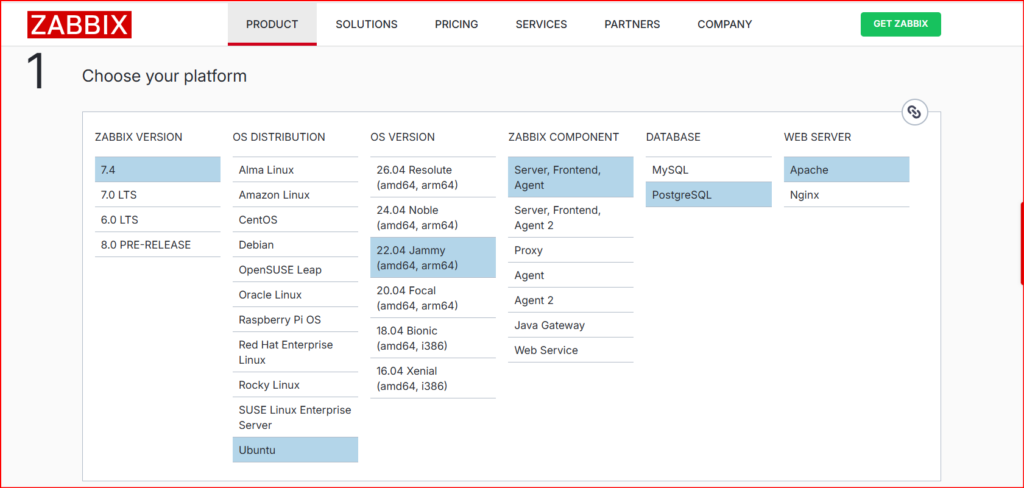Choose Raspberry Pi OS distribution
This screenshot has width=1024, height=488.
point(295,319)
